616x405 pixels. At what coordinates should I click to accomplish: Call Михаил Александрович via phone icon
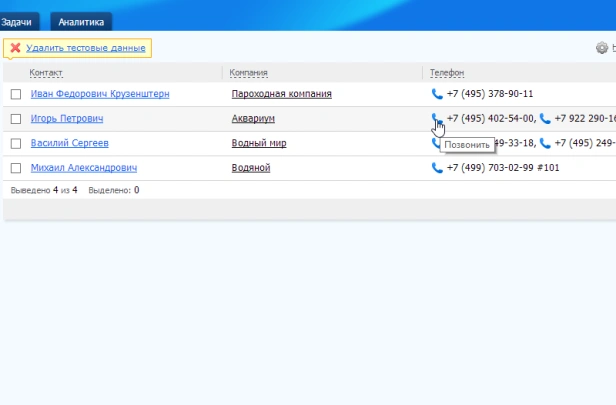click(437, 168)
